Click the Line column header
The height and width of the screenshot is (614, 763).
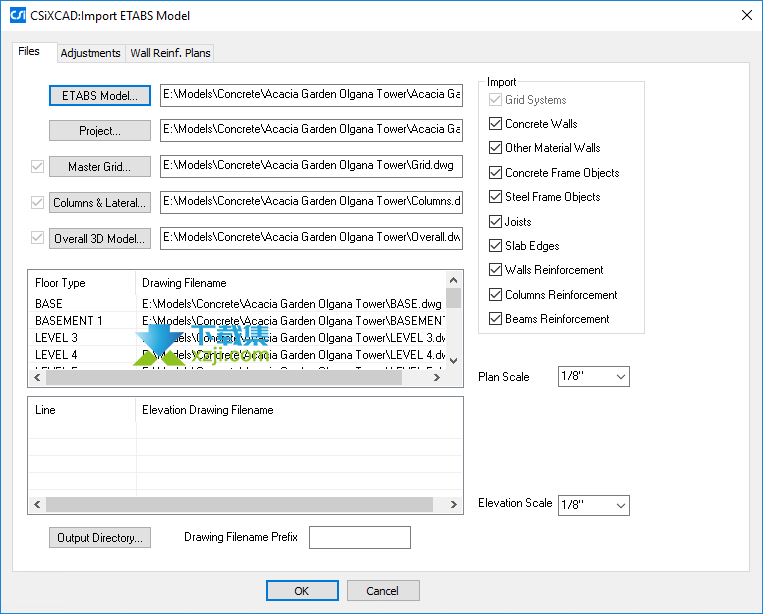click(82, 410)
